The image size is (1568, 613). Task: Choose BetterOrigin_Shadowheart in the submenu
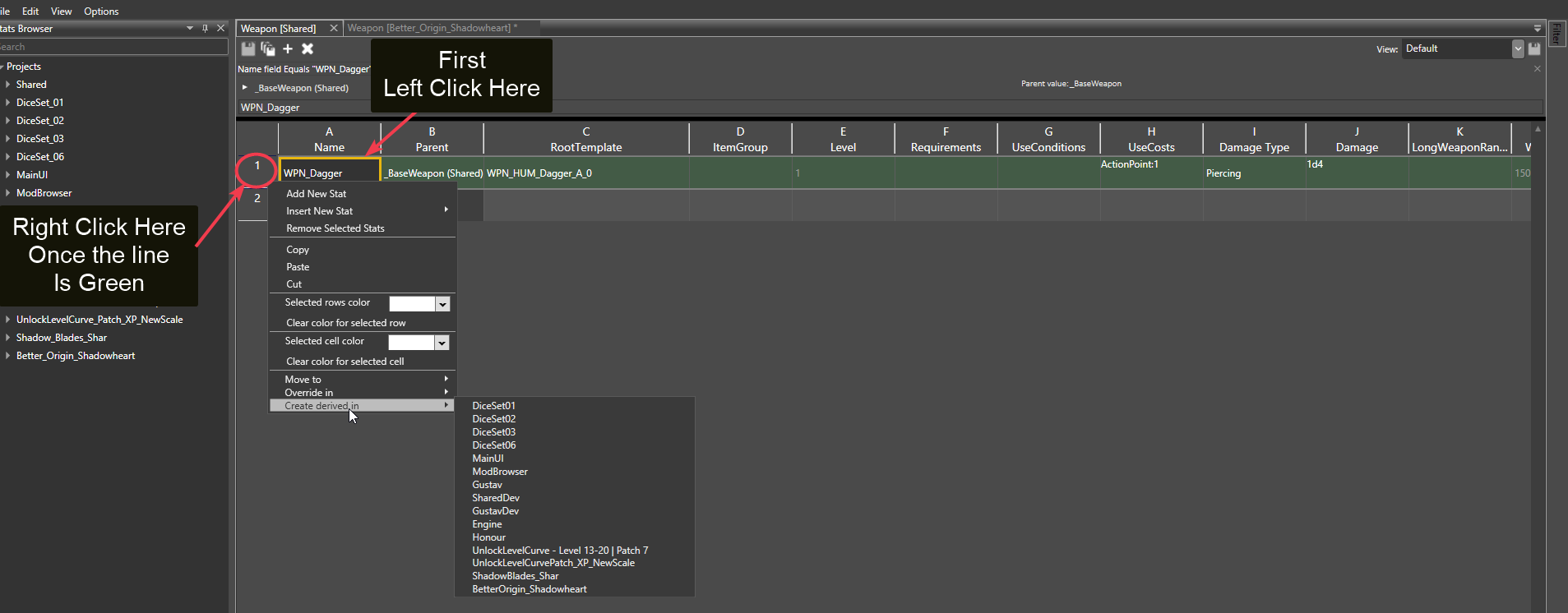[529, 589]
